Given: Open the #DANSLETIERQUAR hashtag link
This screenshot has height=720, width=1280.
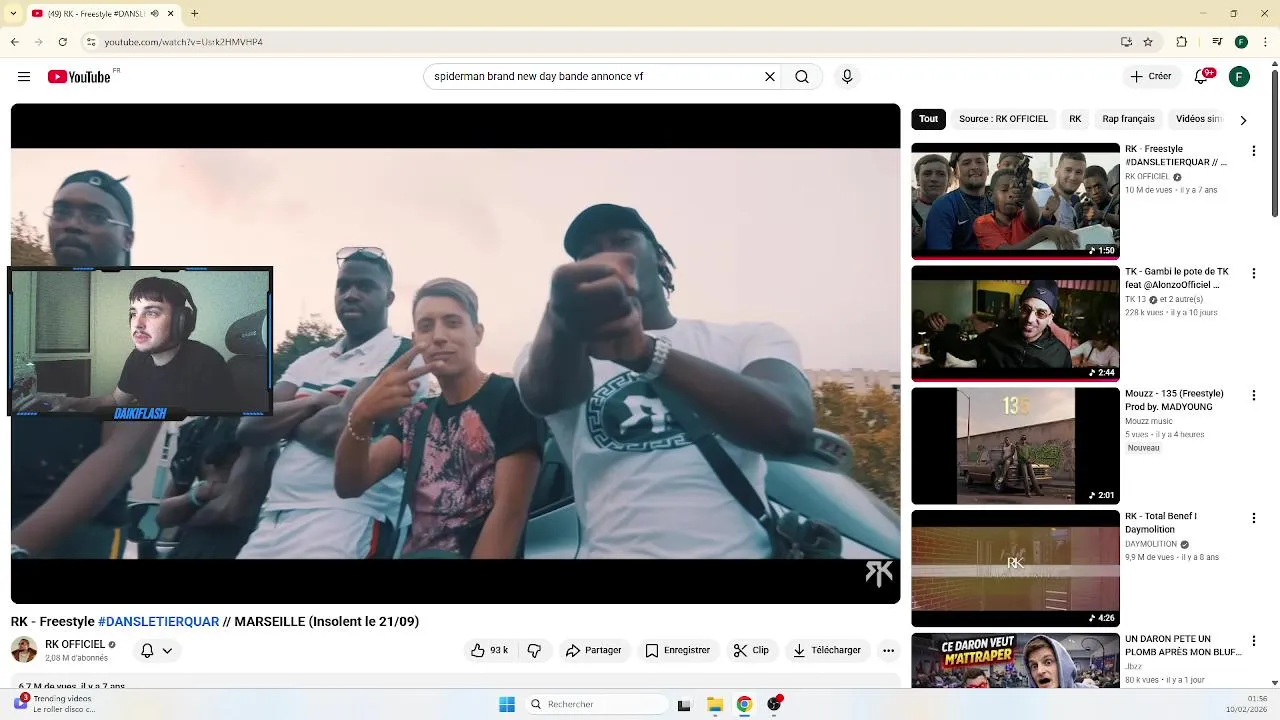Looking at the screenshot, I should 158,621.
